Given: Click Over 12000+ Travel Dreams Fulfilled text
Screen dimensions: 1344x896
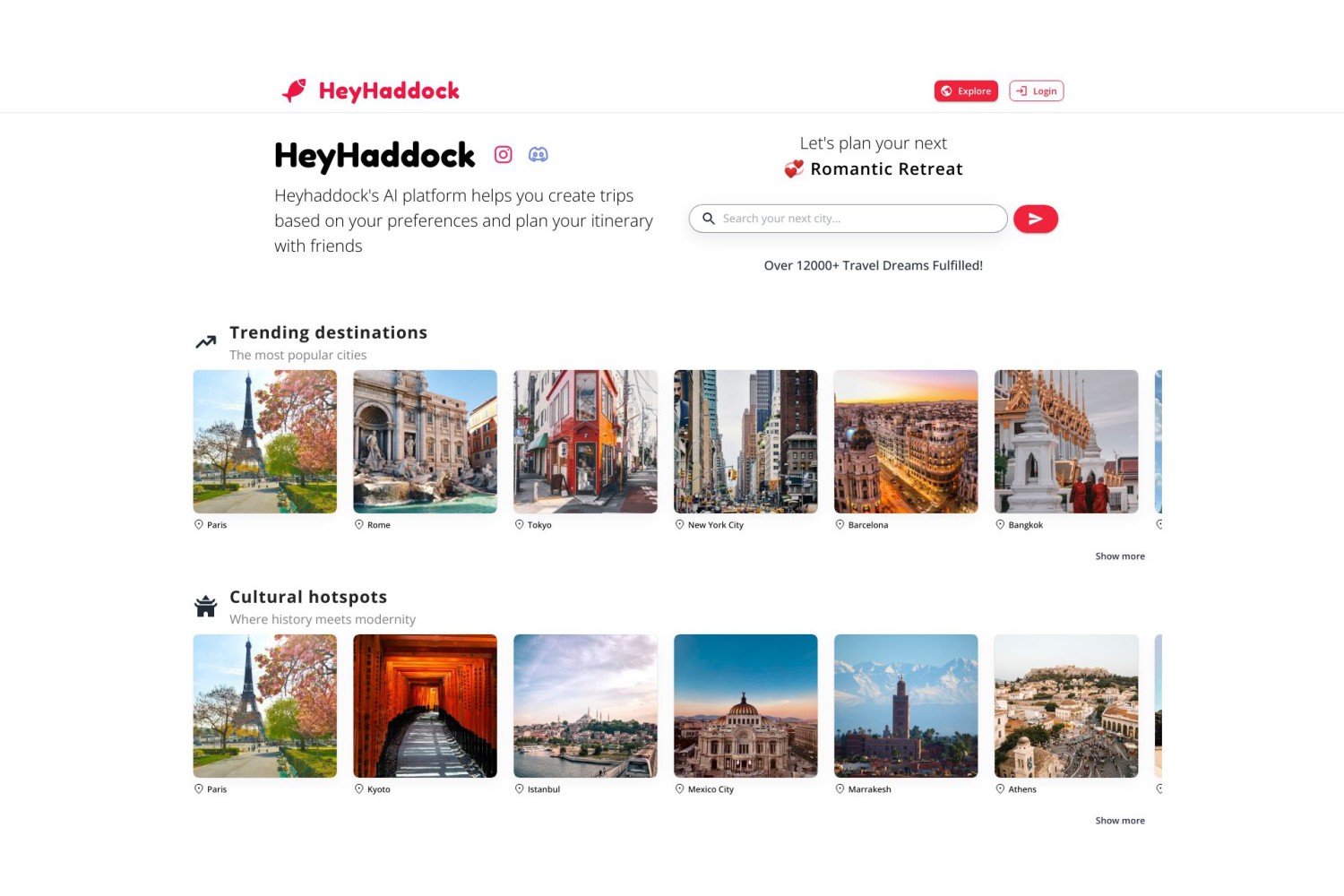Looking at the screenshot, I should [x=874, y=266].
